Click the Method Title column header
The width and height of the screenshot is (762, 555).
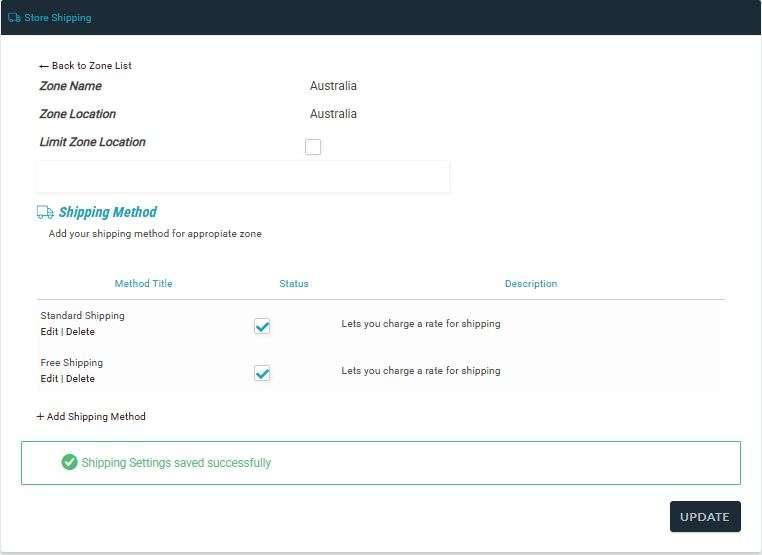click(143, 284)
